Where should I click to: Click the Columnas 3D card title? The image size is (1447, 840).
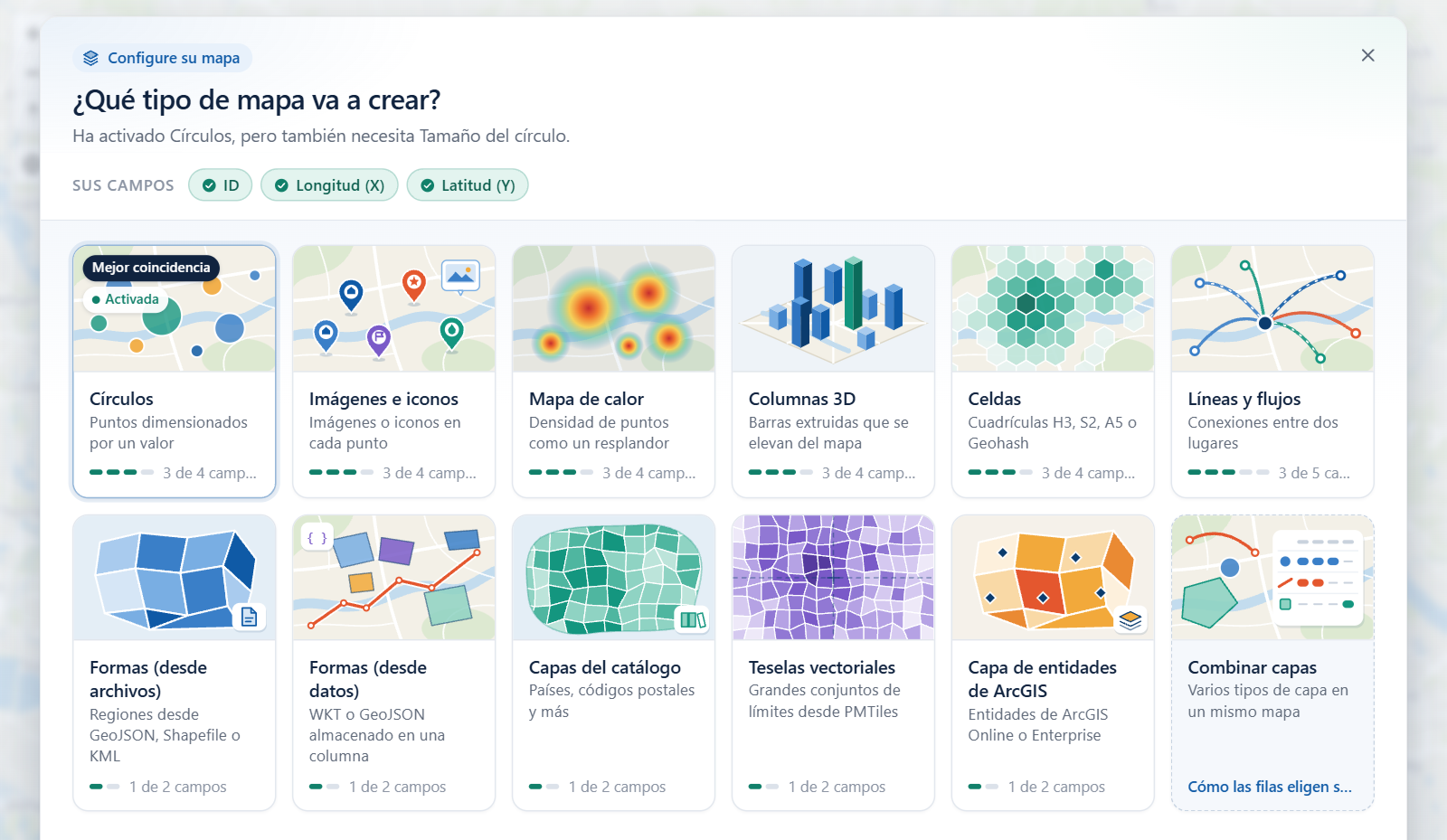(802, 399)
